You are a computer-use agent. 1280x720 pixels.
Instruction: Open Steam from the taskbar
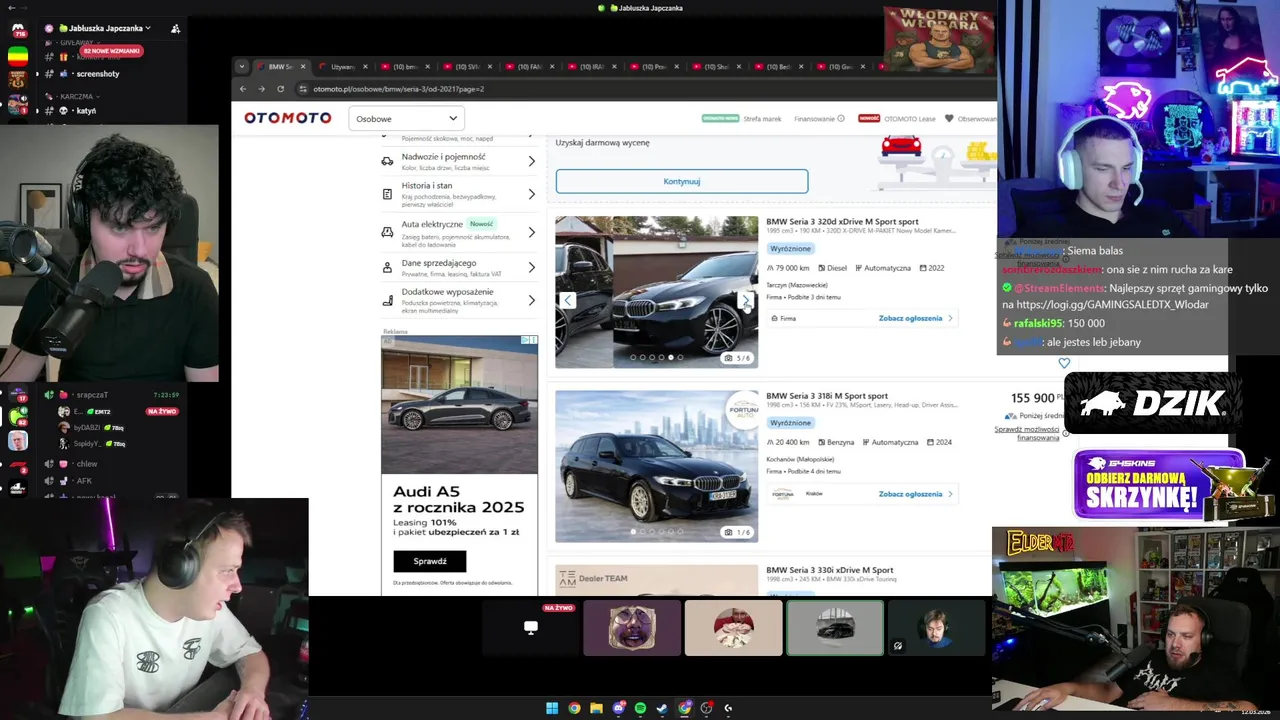click(x=662, y=708)
